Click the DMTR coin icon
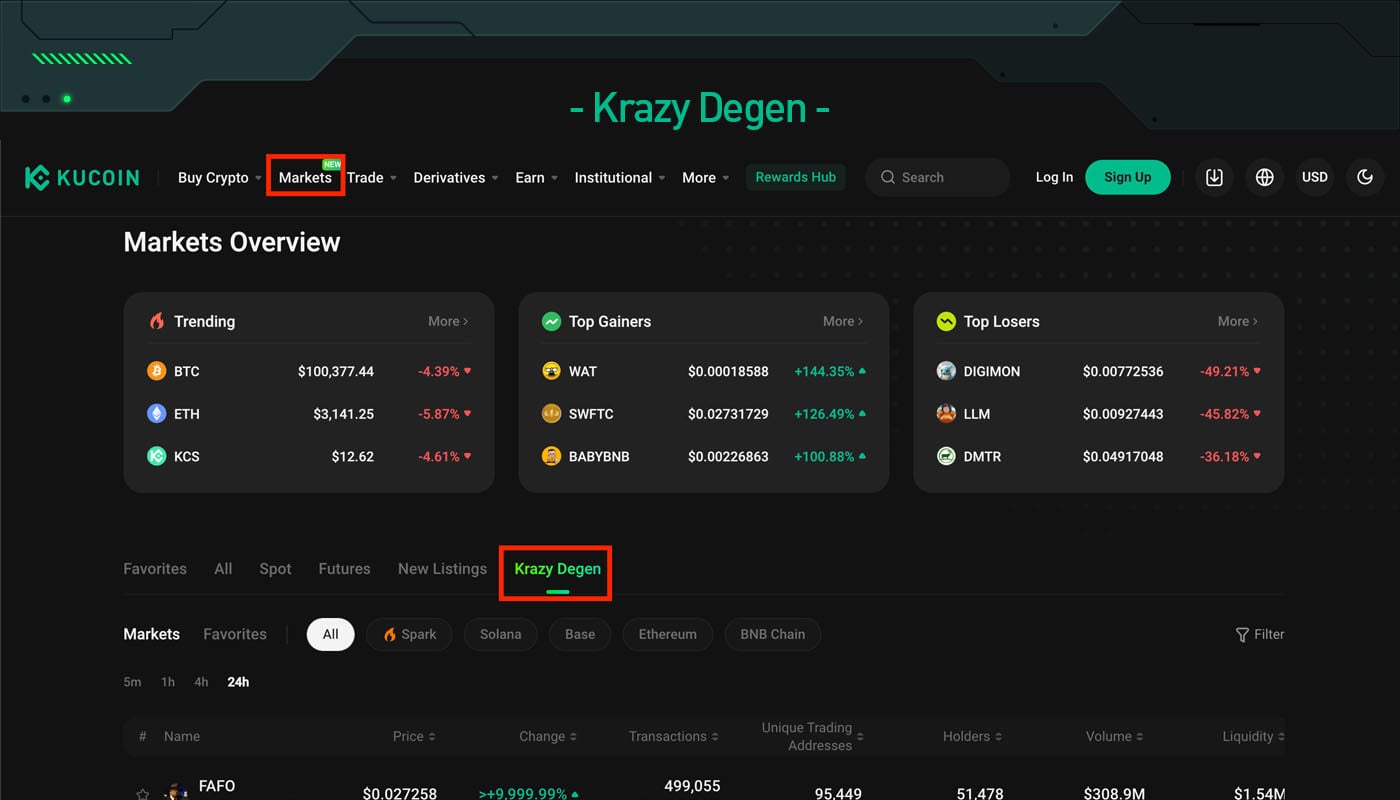 [946, 456]
